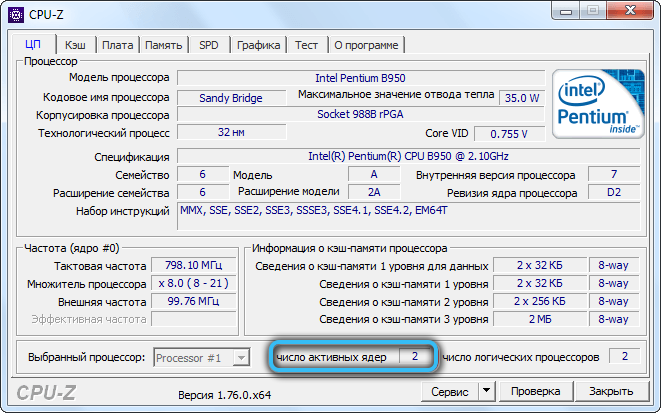Minimize the CPU-Z window

click(x=566, y=12)
